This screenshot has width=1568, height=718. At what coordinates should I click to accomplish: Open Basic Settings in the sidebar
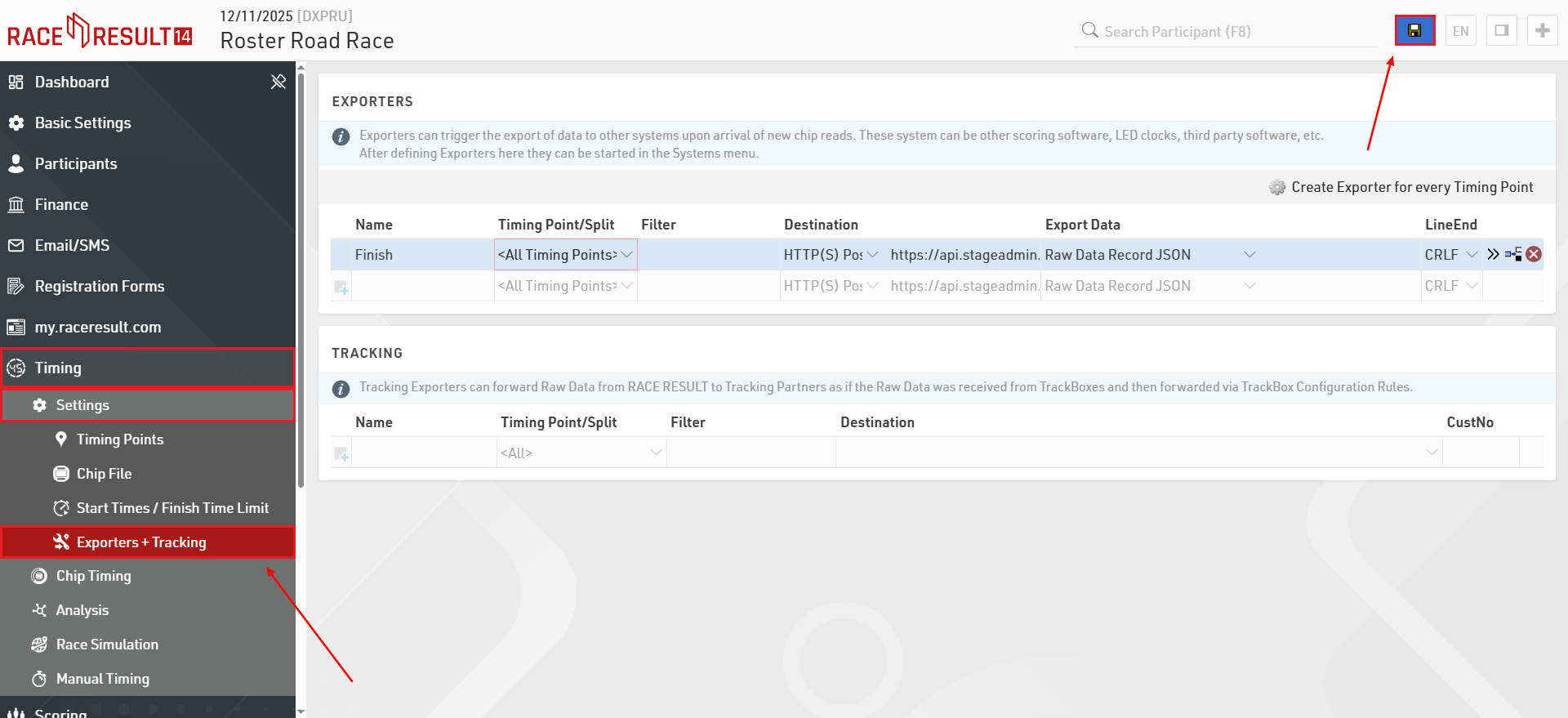pos(147,123)
